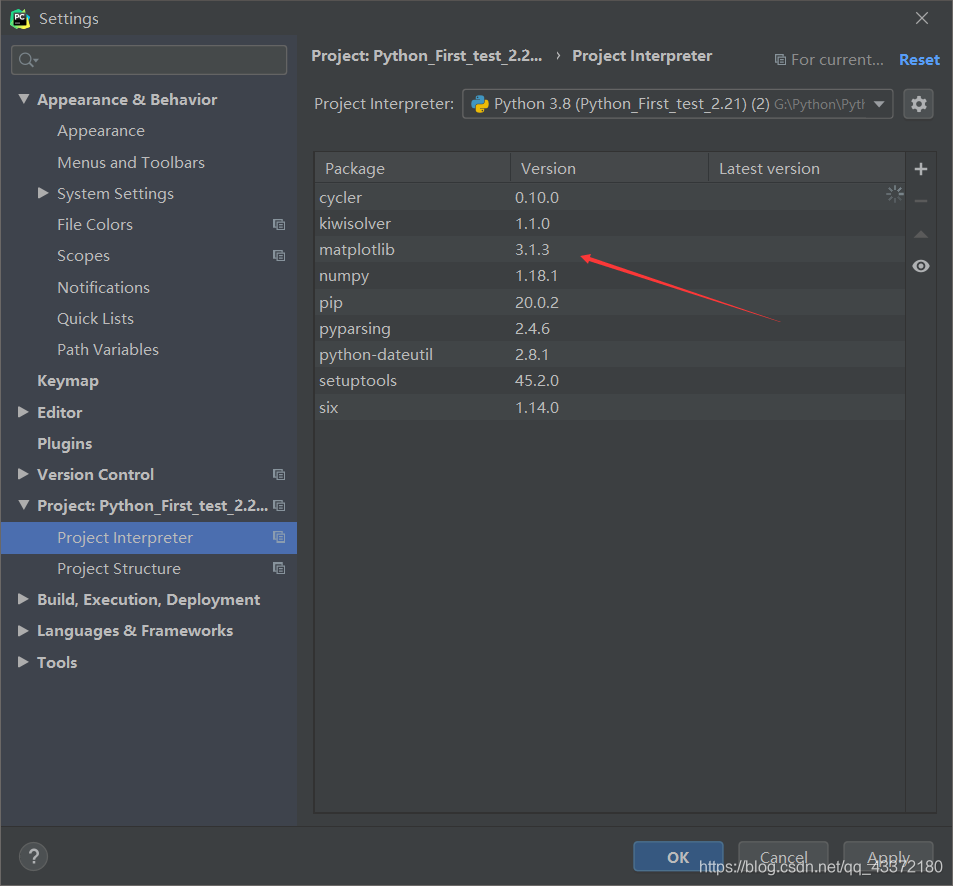The width and height of the screenshot is (953, 886).
Task: Click the project-level icon beside Project Structure
Action: click(x=279, y=568)
